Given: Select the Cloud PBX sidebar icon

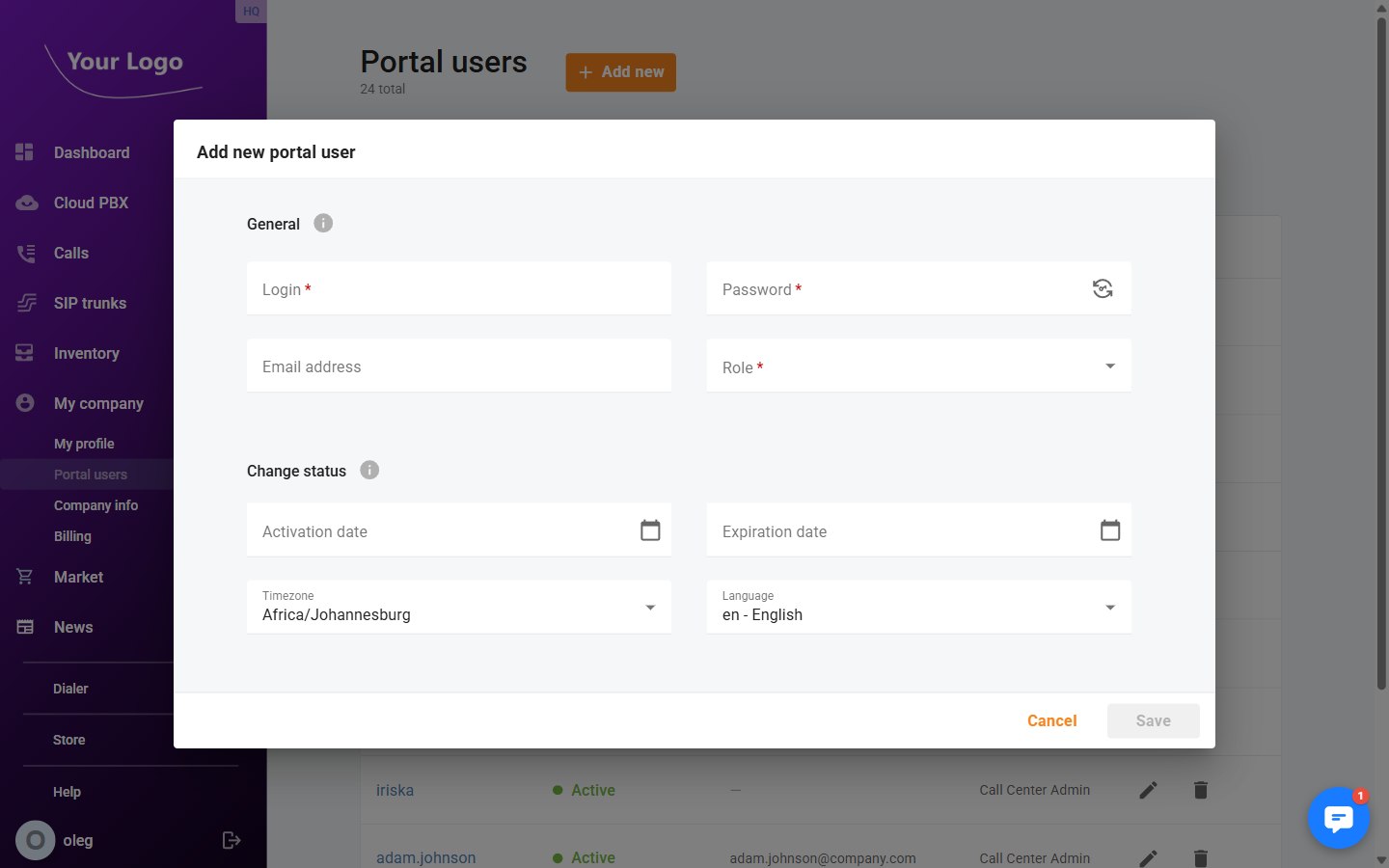Looking at the screenshot, I should [23, 202].
